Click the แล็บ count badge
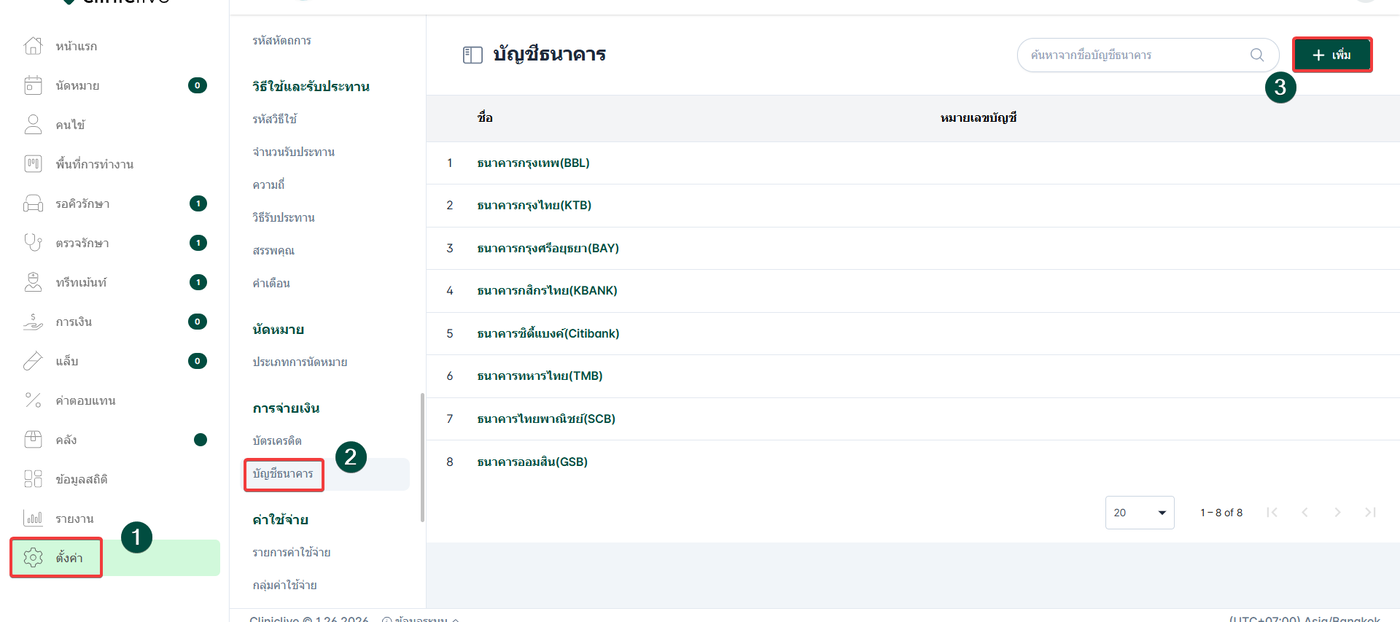This screenshot has width=1400, height=622. [x=198, y=361]
